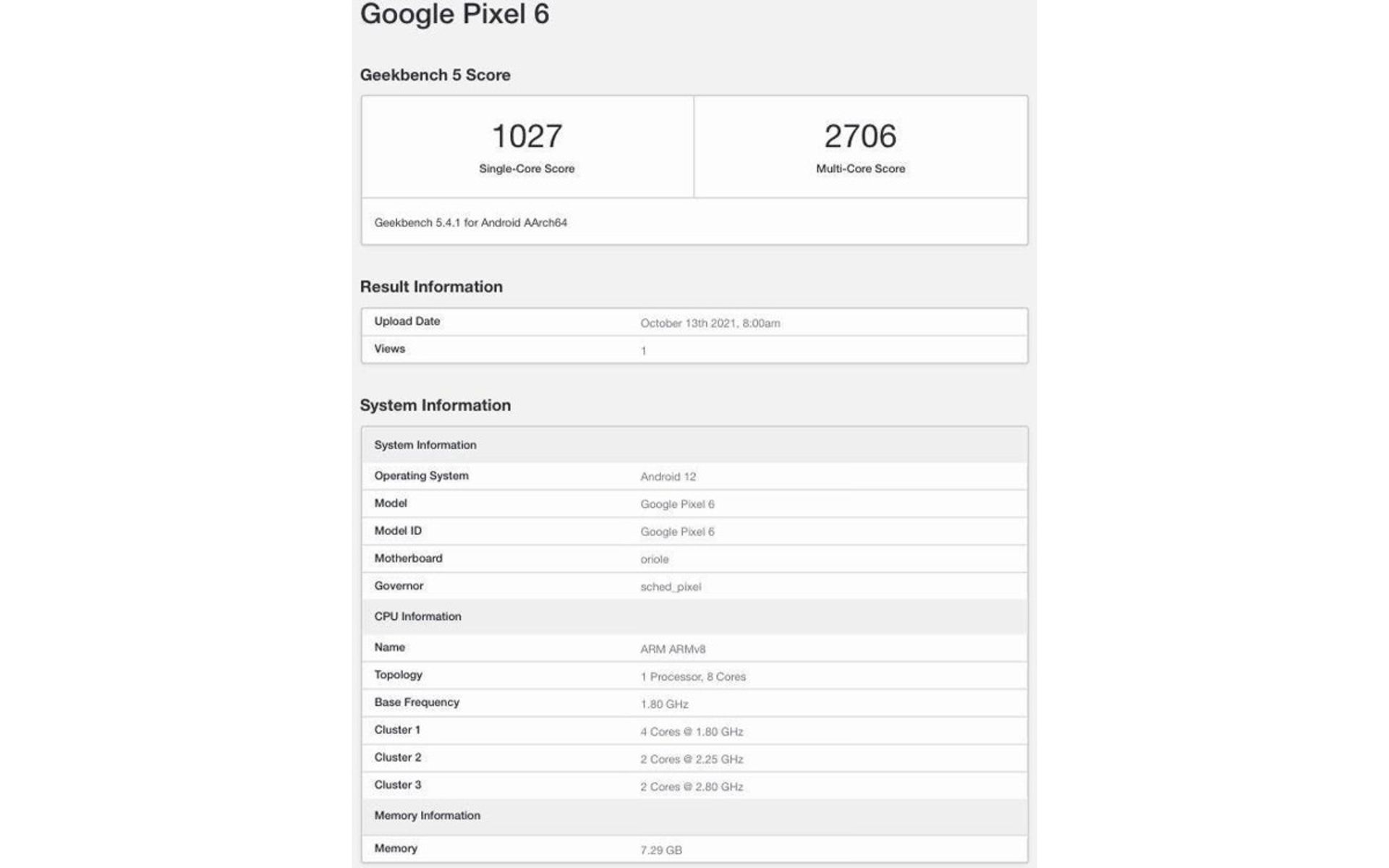Click the CPU Information subheader row
The image size is (1389, 868).
(694, 617)
